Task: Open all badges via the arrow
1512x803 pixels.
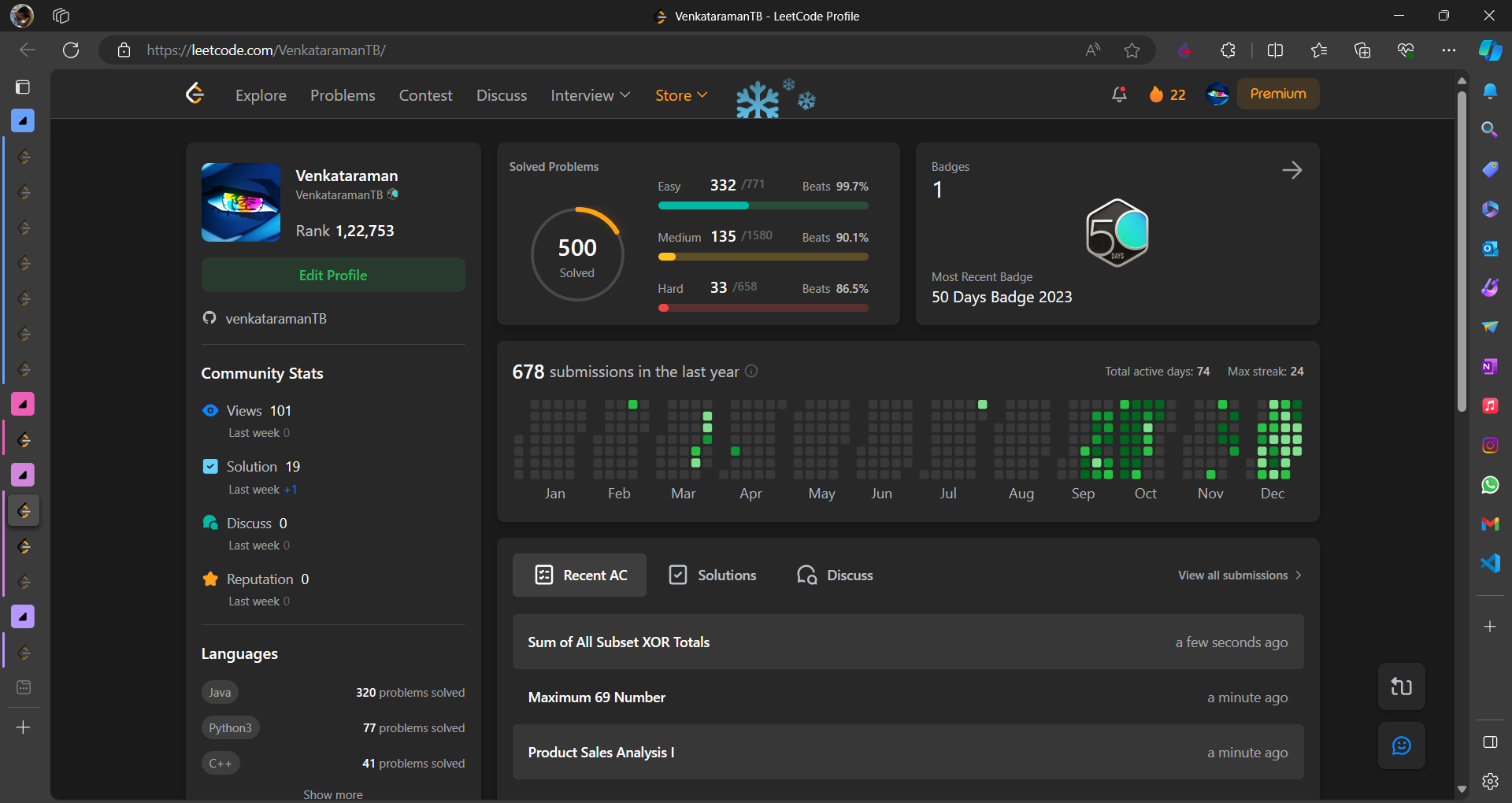Action: point(1292,170)
